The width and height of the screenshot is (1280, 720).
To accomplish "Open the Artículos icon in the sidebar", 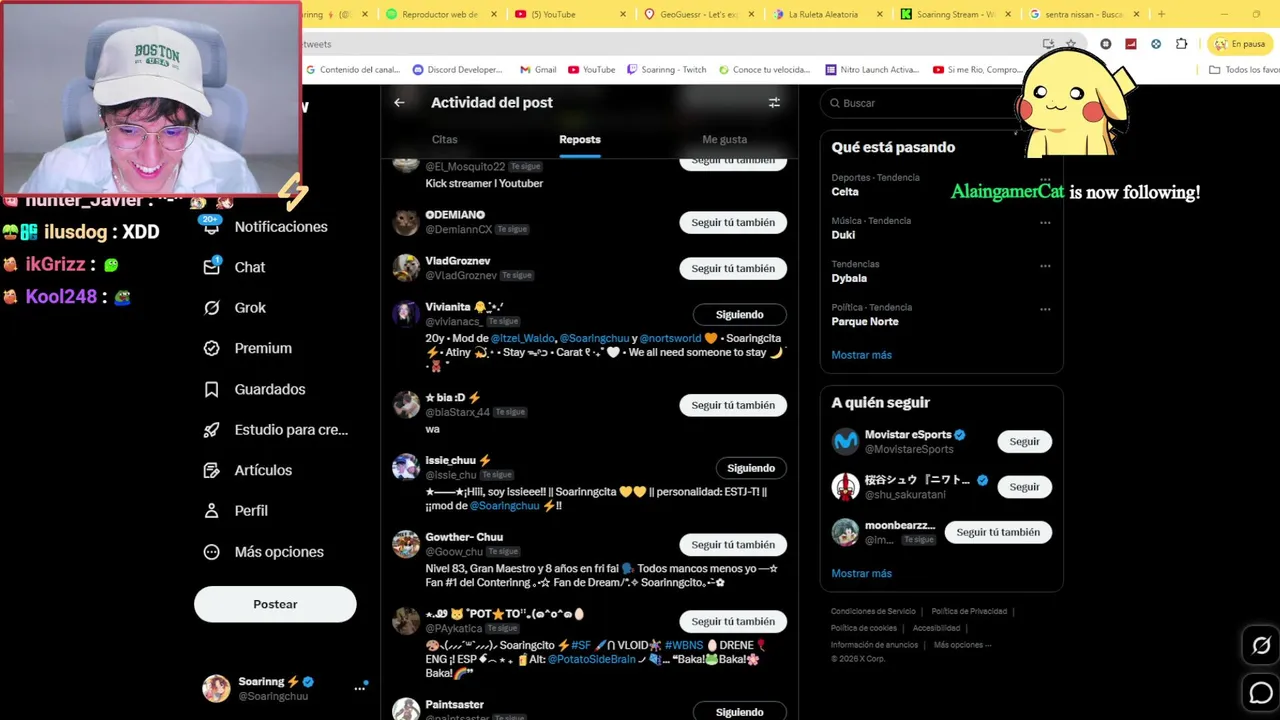I will 211,470.
